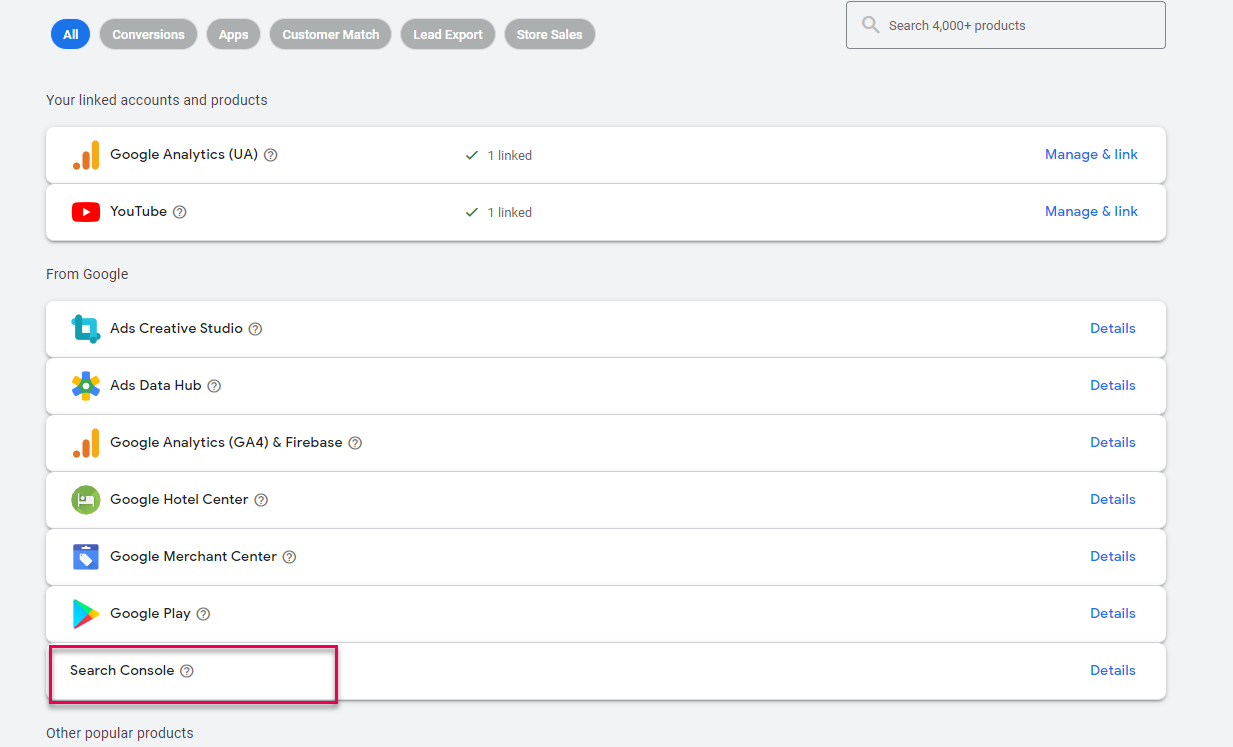This screenshot has width=1233, height=747.
Task: Click the Google Analytics (UA) bar chart icon
Action: tap(86, 155)
